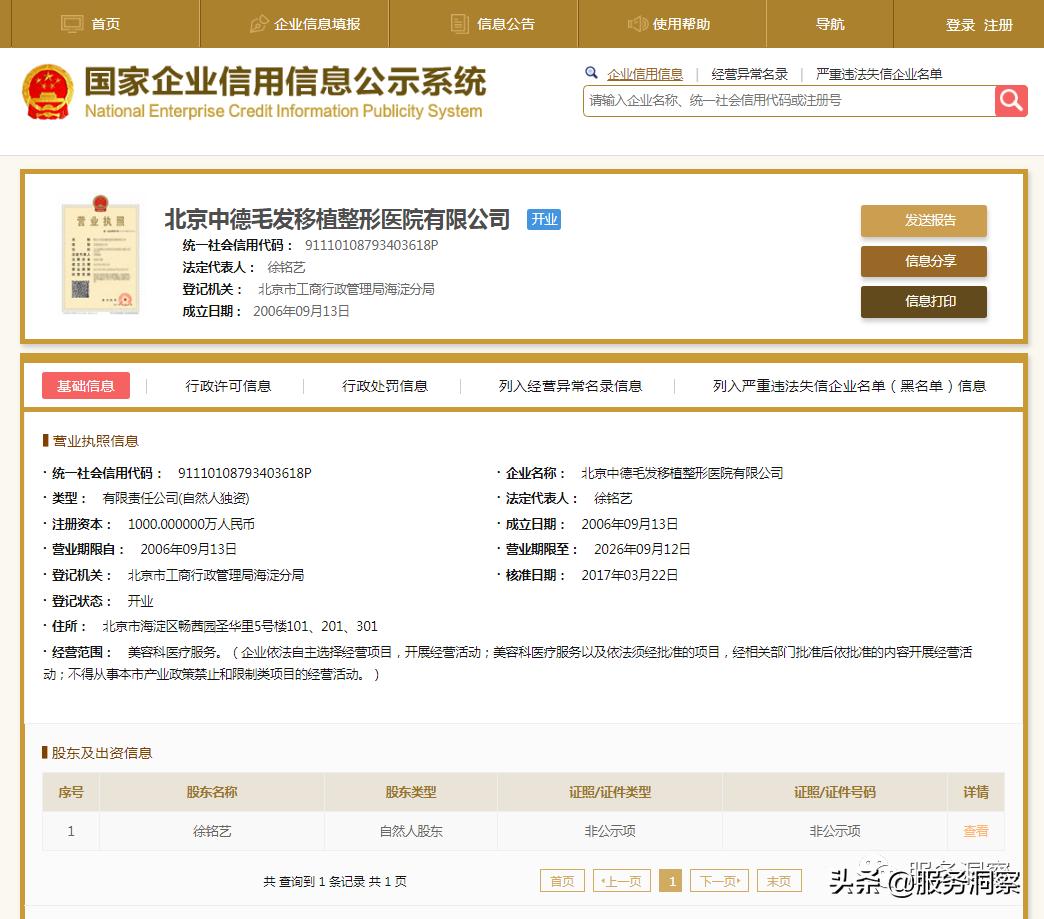Click the small magnifier icon near 企业信息信息

[x=591, y=73]
